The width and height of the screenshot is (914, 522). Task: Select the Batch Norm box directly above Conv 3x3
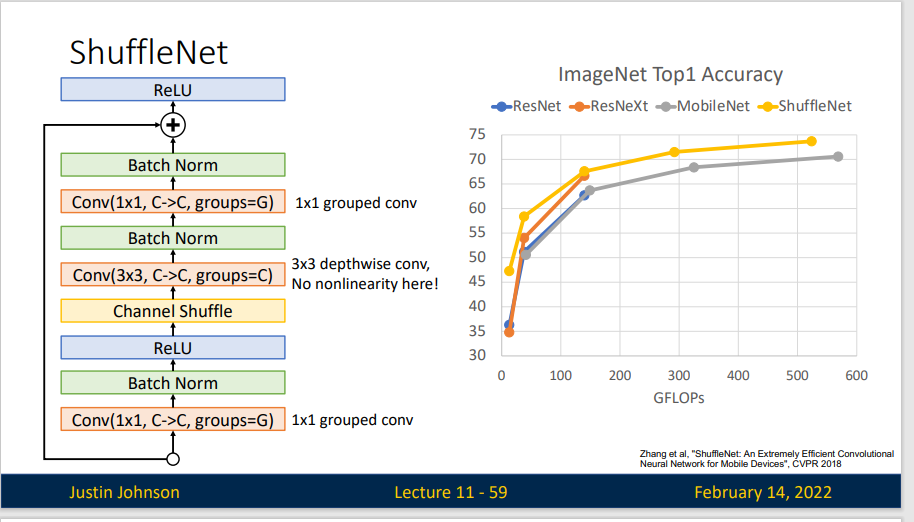(173, 238)
